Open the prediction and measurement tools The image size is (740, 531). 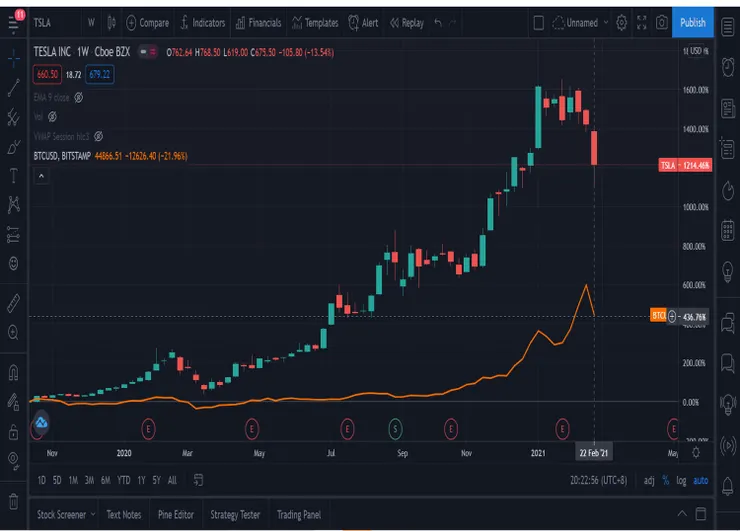(x=13, y=234)
